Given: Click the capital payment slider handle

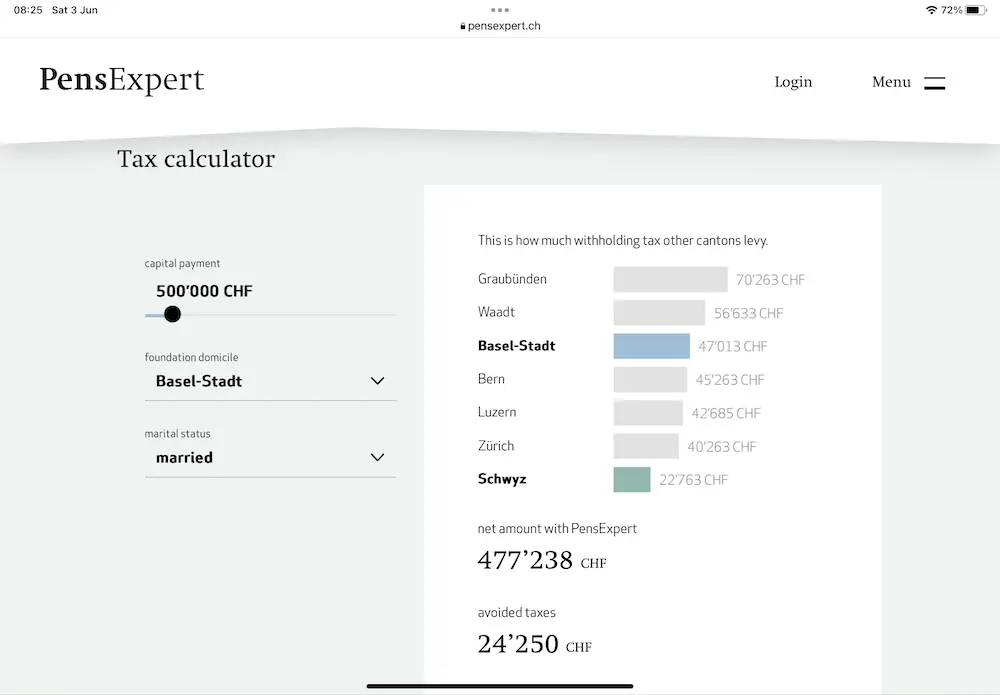Looking at the screenshot, I should (172, 314).
